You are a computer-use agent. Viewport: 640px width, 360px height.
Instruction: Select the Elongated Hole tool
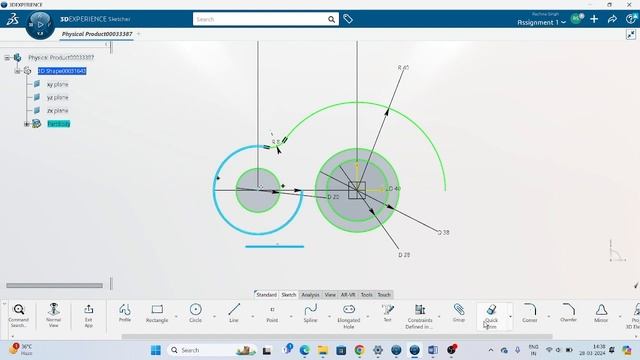point(349,316)
